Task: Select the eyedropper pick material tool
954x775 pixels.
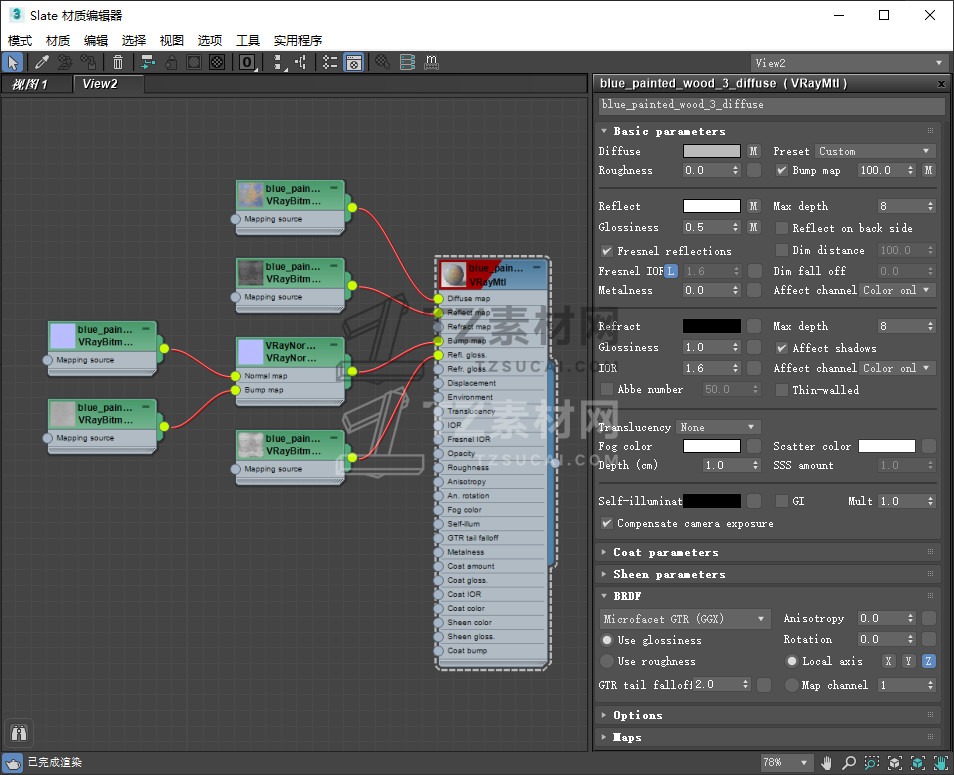Action: tap(42, 62)
